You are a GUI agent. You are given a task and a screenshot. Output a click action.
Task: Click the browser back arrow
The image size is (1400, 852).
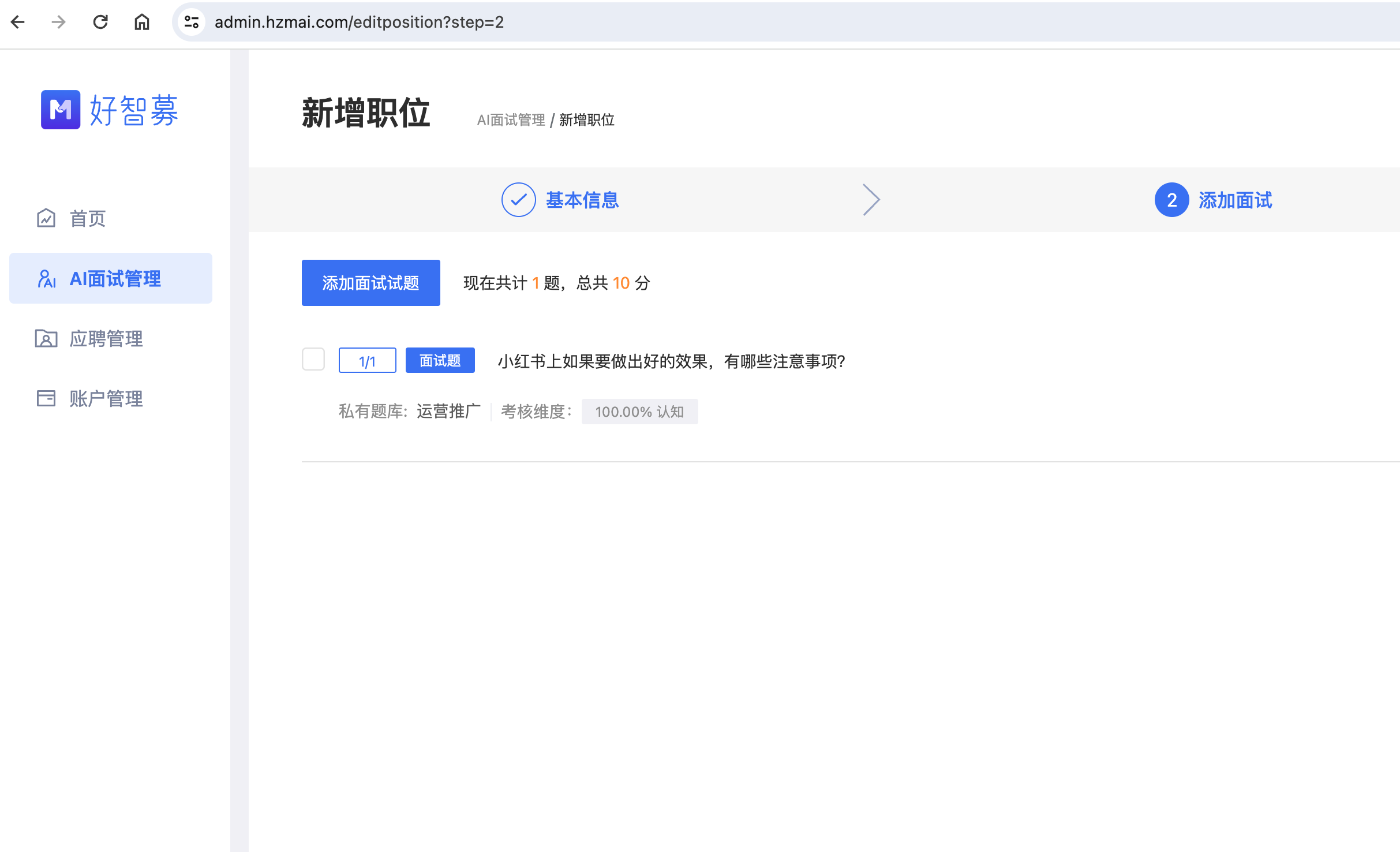18,22
